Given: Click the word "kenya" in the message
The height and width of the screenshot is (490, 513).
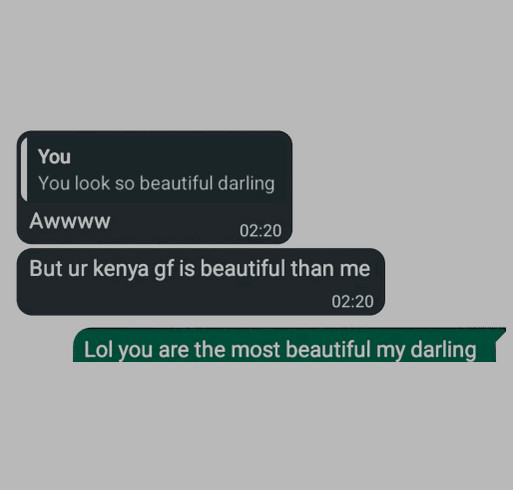Looking at the screenshot, I should pyautogui.click(x=121, y=269).
